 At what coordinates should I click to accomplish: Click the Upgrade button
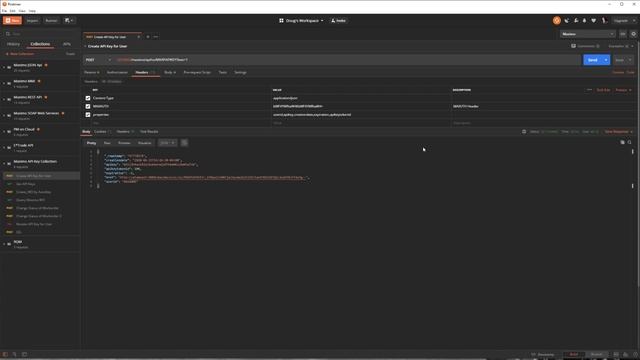click(x=621, y=20)
